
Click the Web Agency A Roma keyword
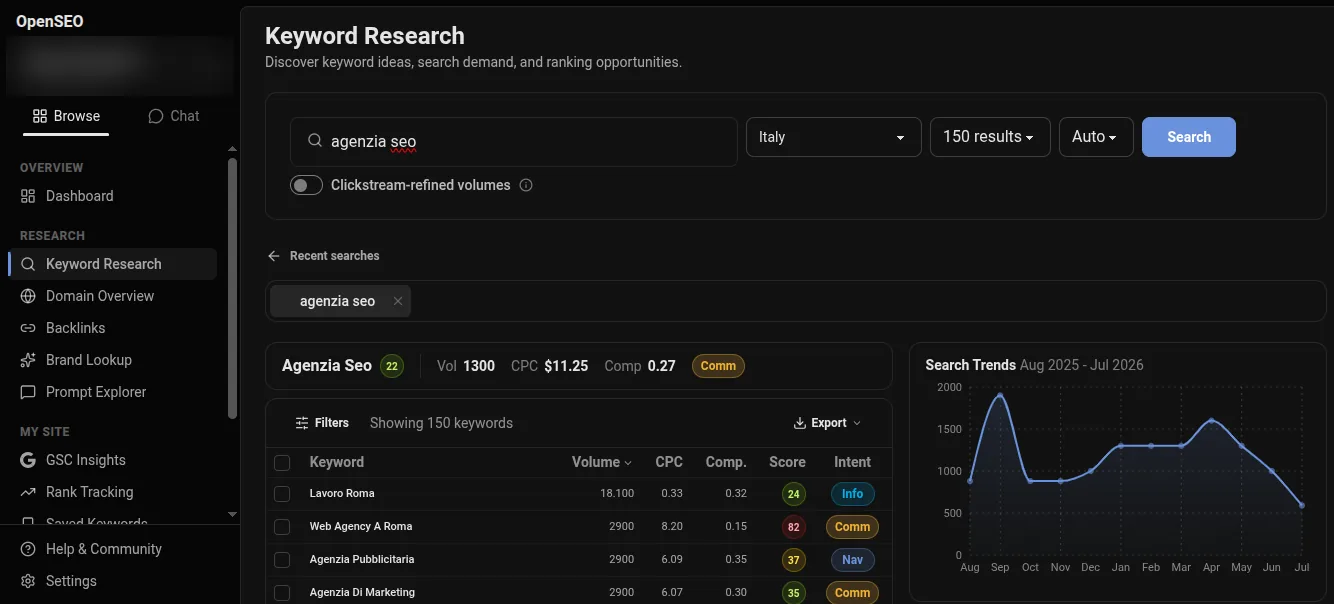(361, 526)
